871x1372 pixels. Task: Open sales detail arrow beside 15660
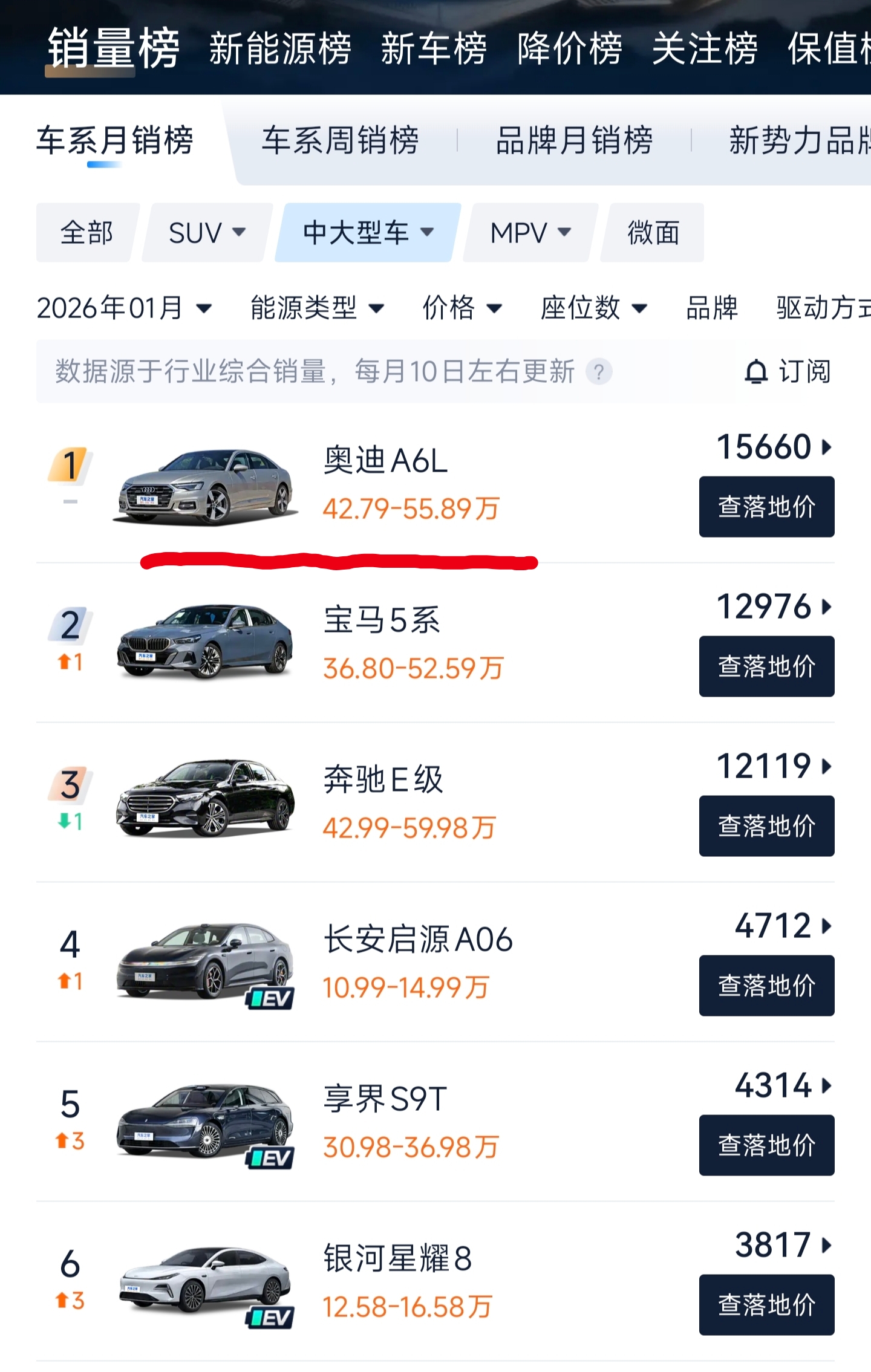[826, 447]
